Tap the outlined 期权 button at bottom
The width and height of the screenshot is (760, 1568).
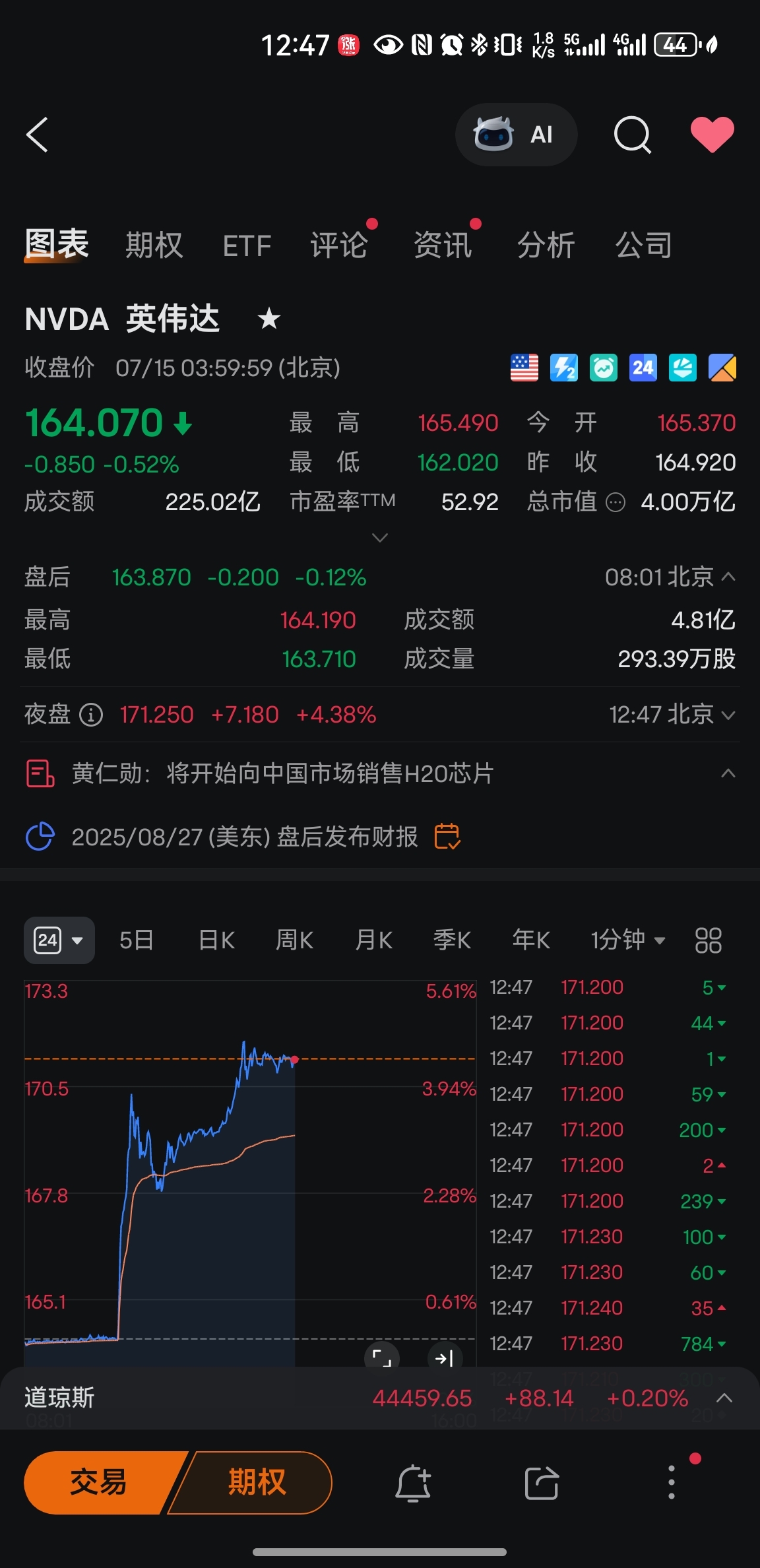(x=257, y=1482)
